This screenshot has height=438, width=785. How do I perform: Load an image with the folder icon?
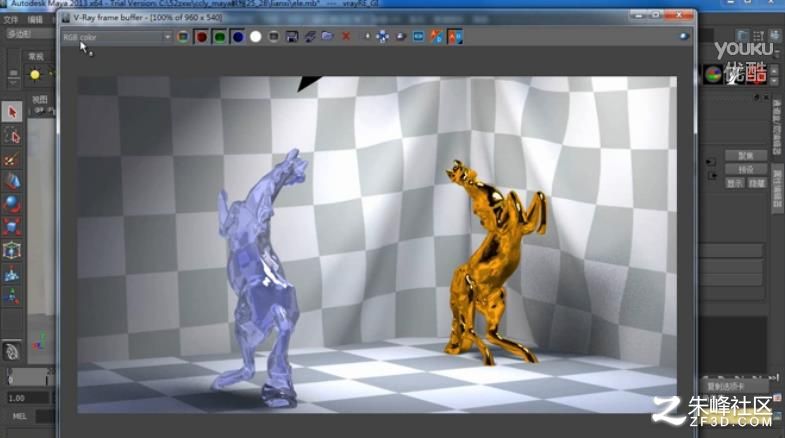(327, 36)
